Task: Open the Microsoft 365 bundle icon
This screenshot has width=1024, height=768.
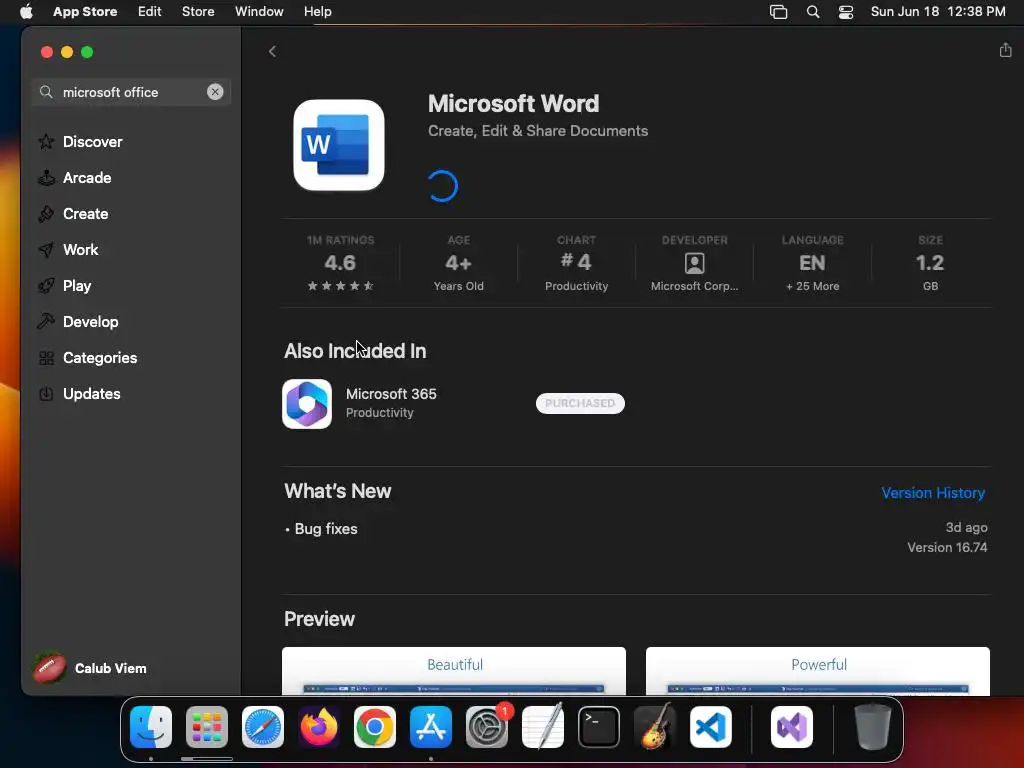Action: tap(307, 404)
